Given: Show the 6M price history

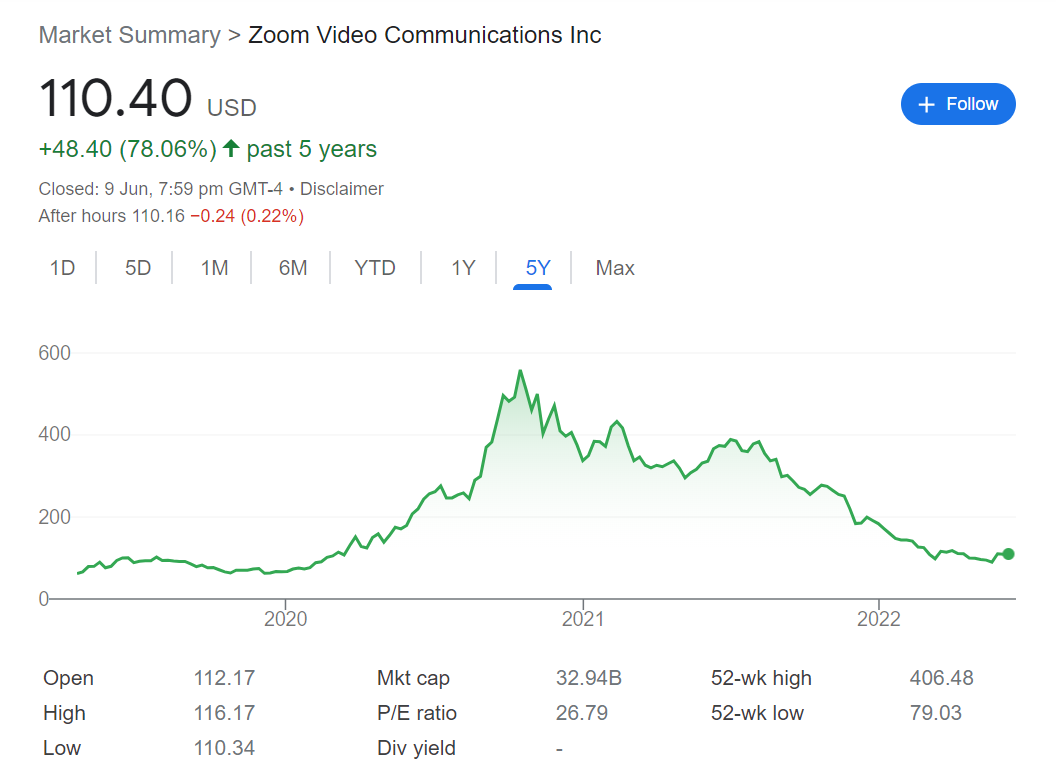Looking at the screenshot, I should click(x=293, y=268).
